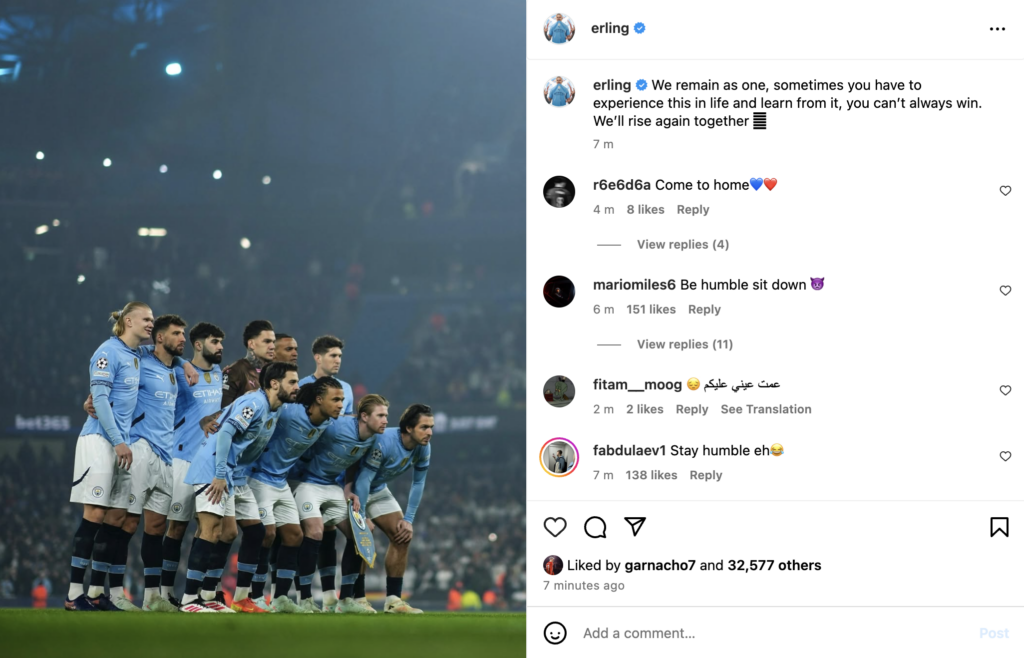1024x658 pixels.
Task: Reply to fabdulaev1's comment
Action: 705,475
